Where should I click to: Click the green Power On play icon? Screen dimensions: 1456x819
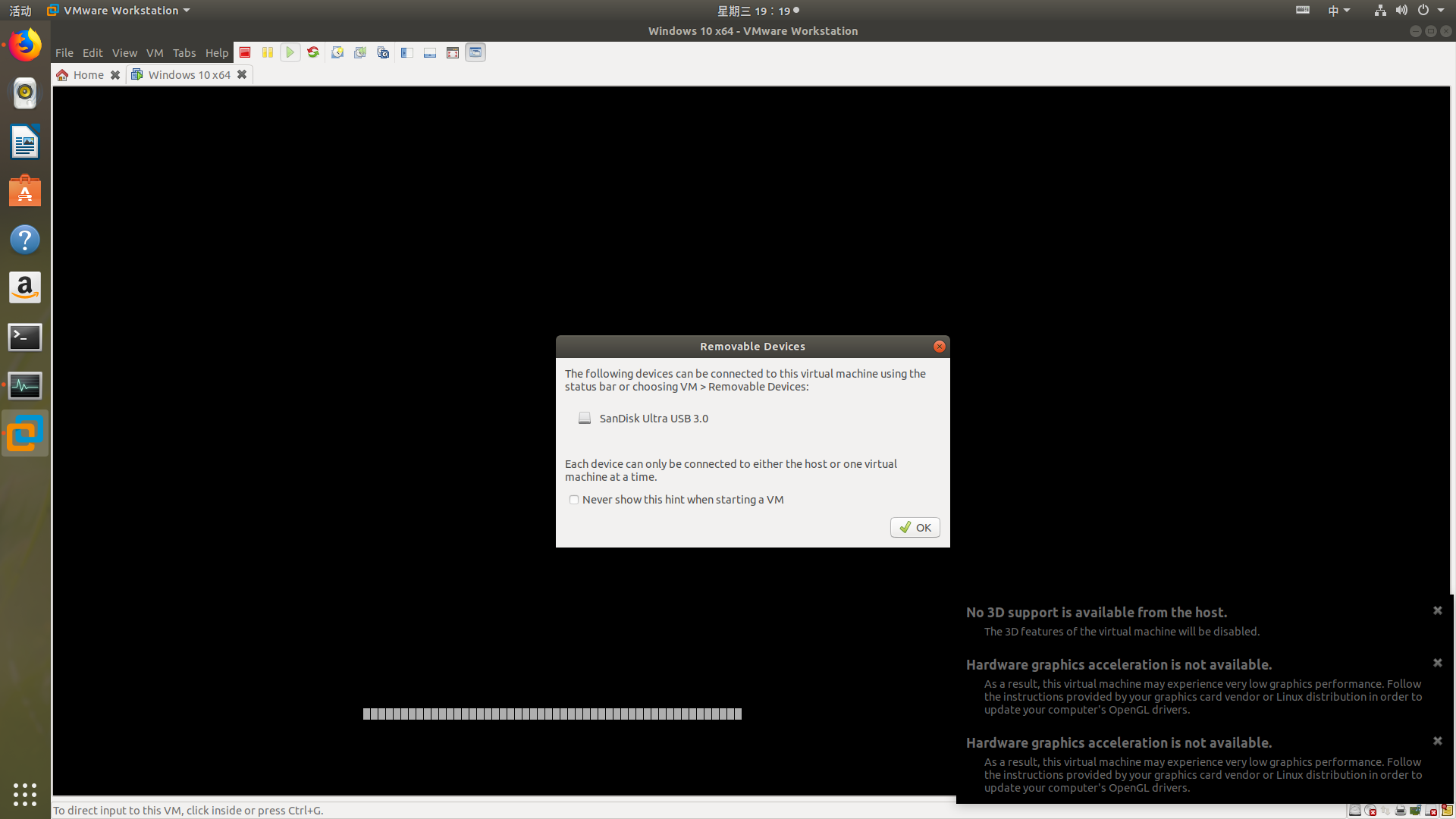pos(290,52)
